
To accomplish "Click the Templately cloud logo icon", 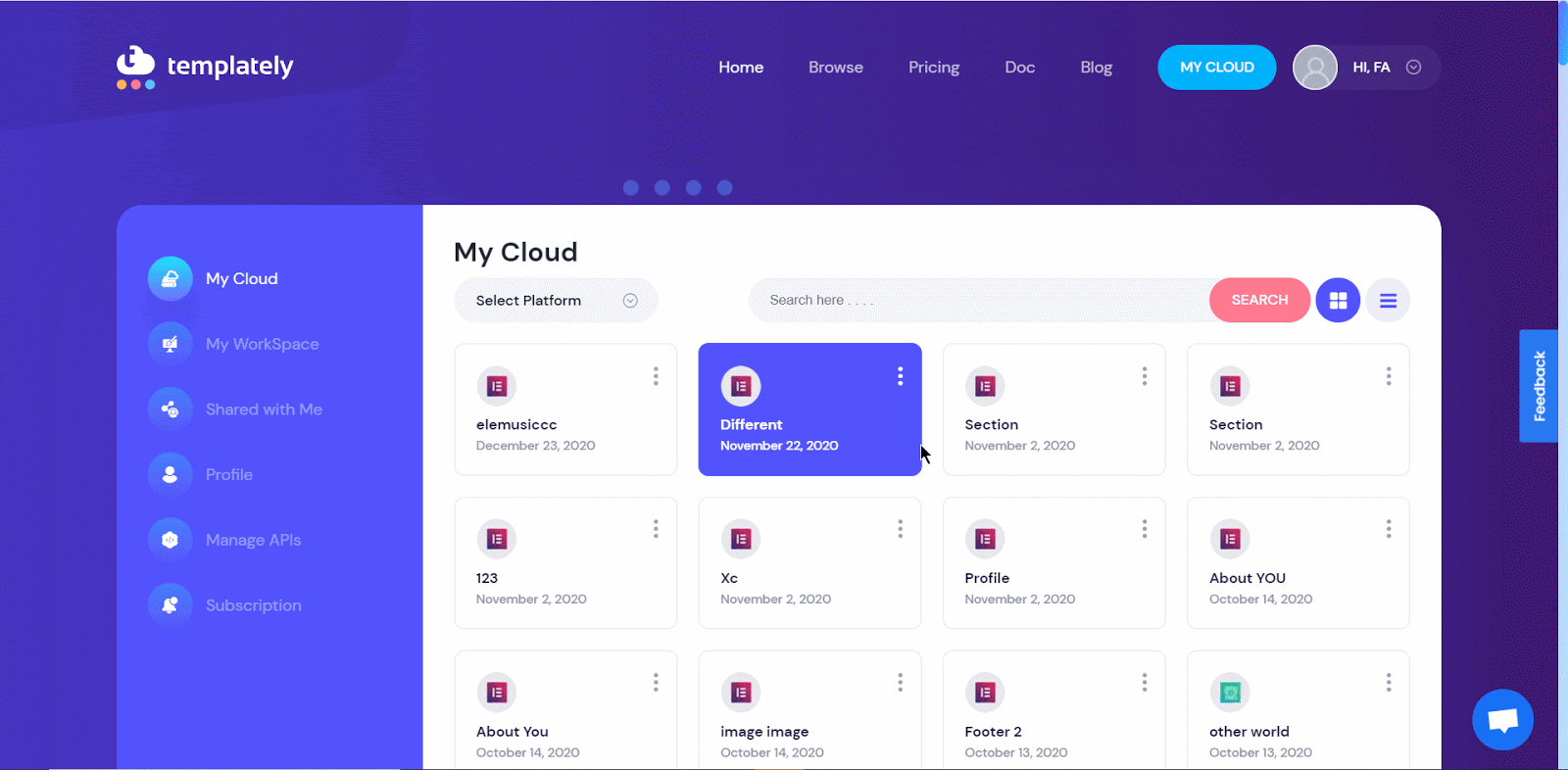I will (135, 66).
